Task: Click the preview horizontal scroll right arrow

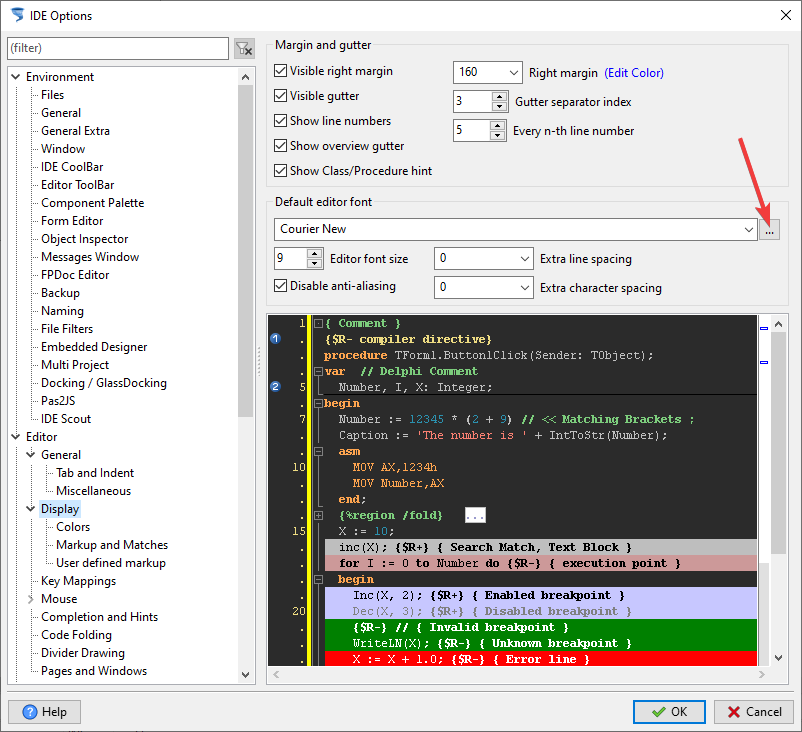Action: [x=762, y=674]
